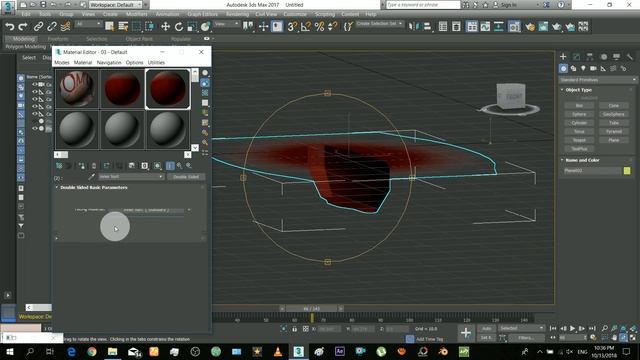Activate the Select and Scale tool
The height and width of the screenshot is (360, 640).
192,27
